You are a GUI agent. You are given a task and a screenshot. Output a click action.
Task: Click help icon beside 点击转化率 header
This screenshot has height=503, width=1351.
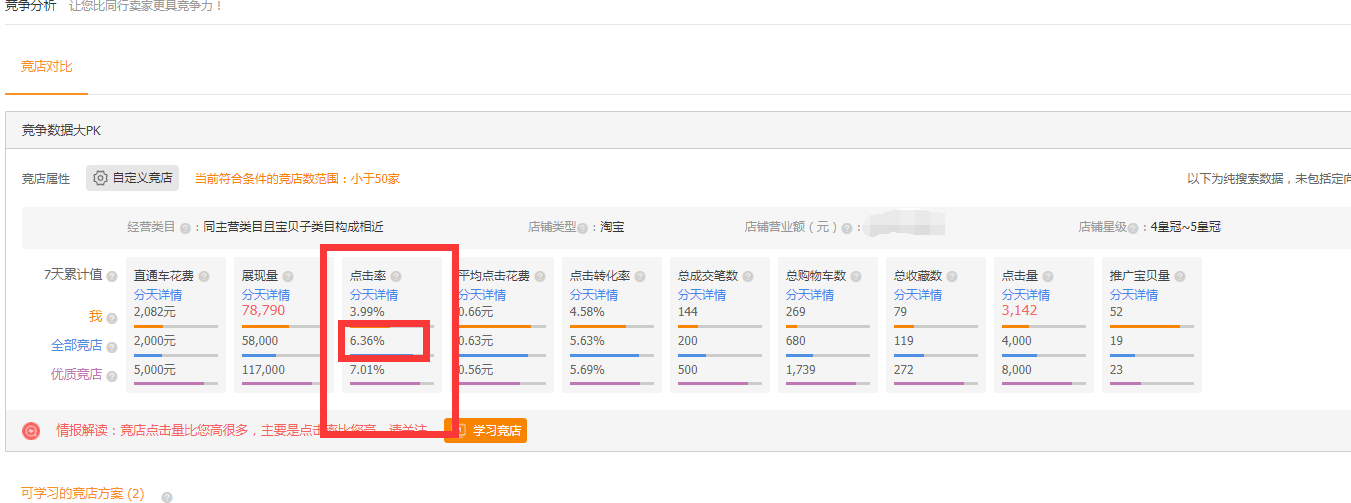pyautogui.click(x=639, y=276)
